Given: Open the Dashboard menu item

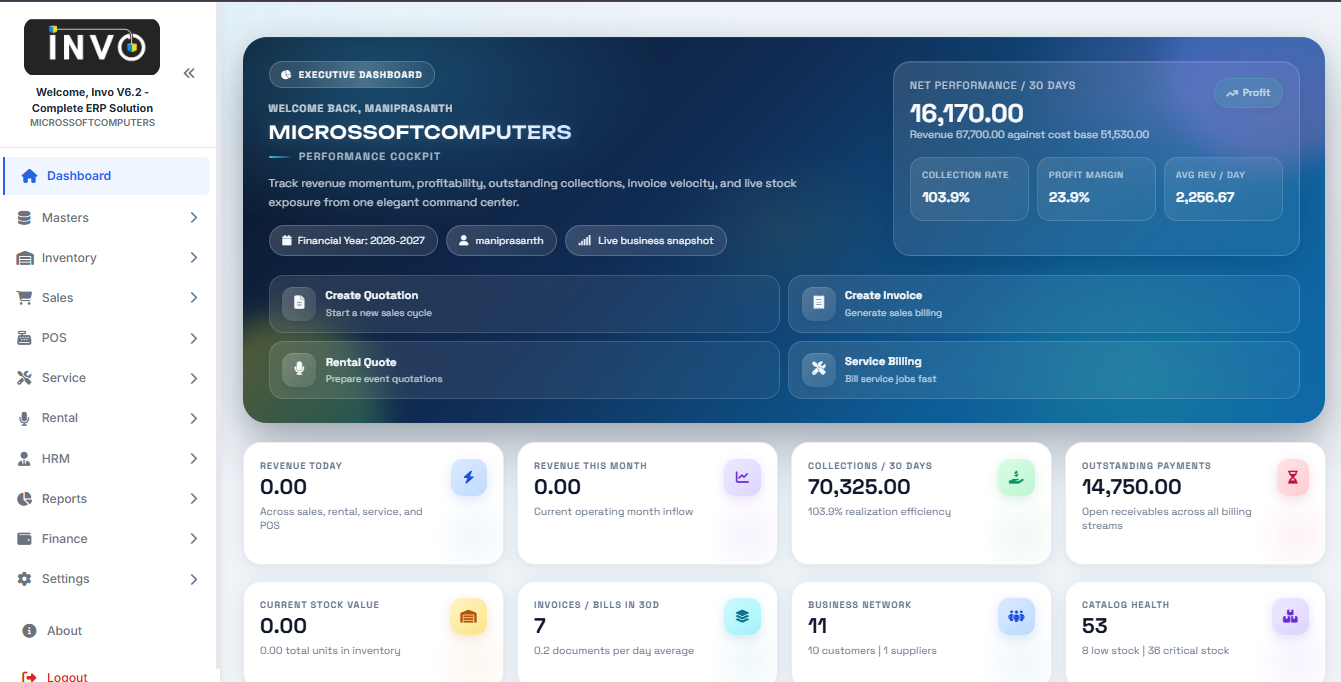Looking at the screenshot, I should (x=106, y=176).
